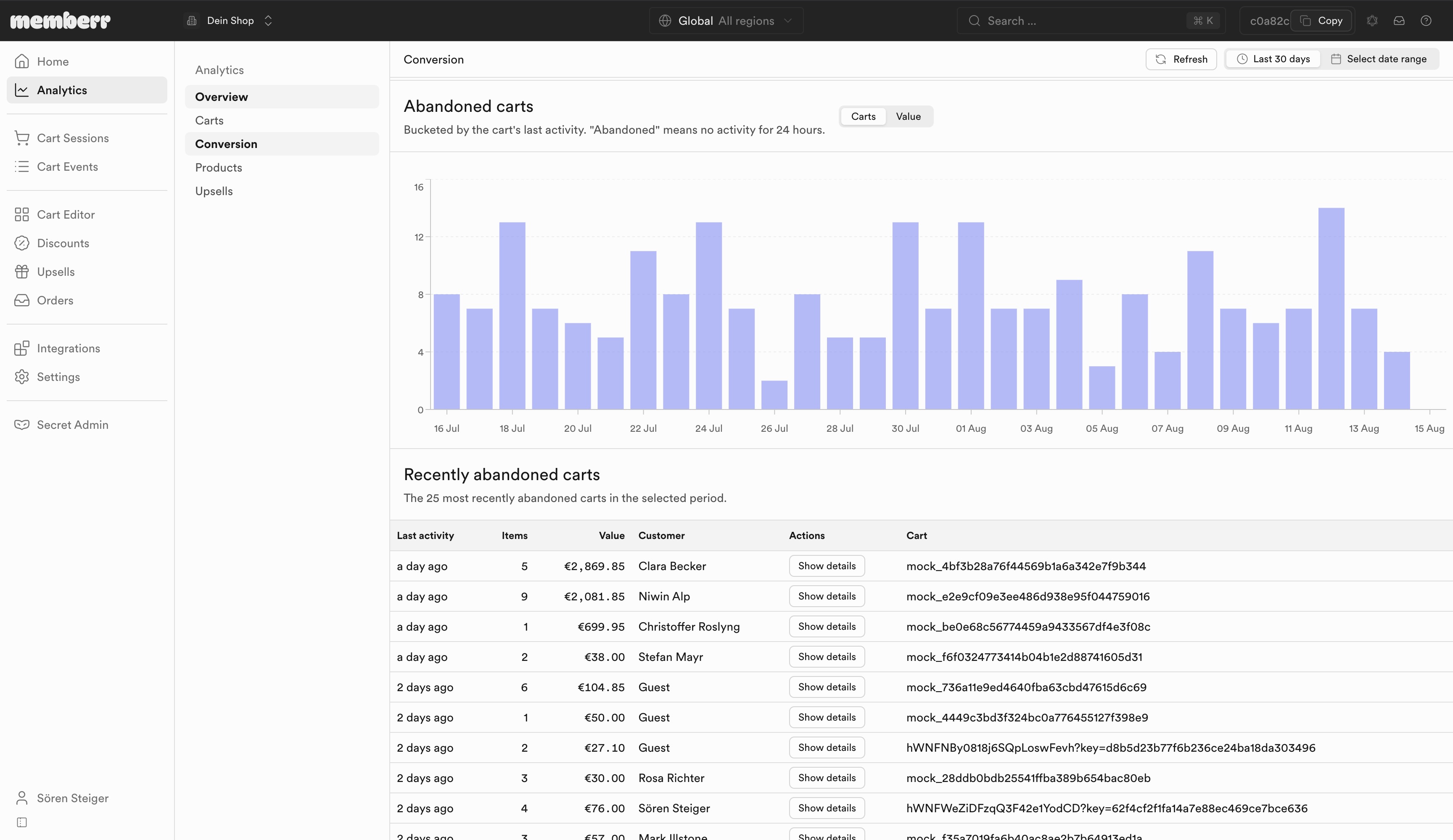The image size is (1453, 840).
Task: Show details for Clara Becker's cart
Action: click(827, 566)
